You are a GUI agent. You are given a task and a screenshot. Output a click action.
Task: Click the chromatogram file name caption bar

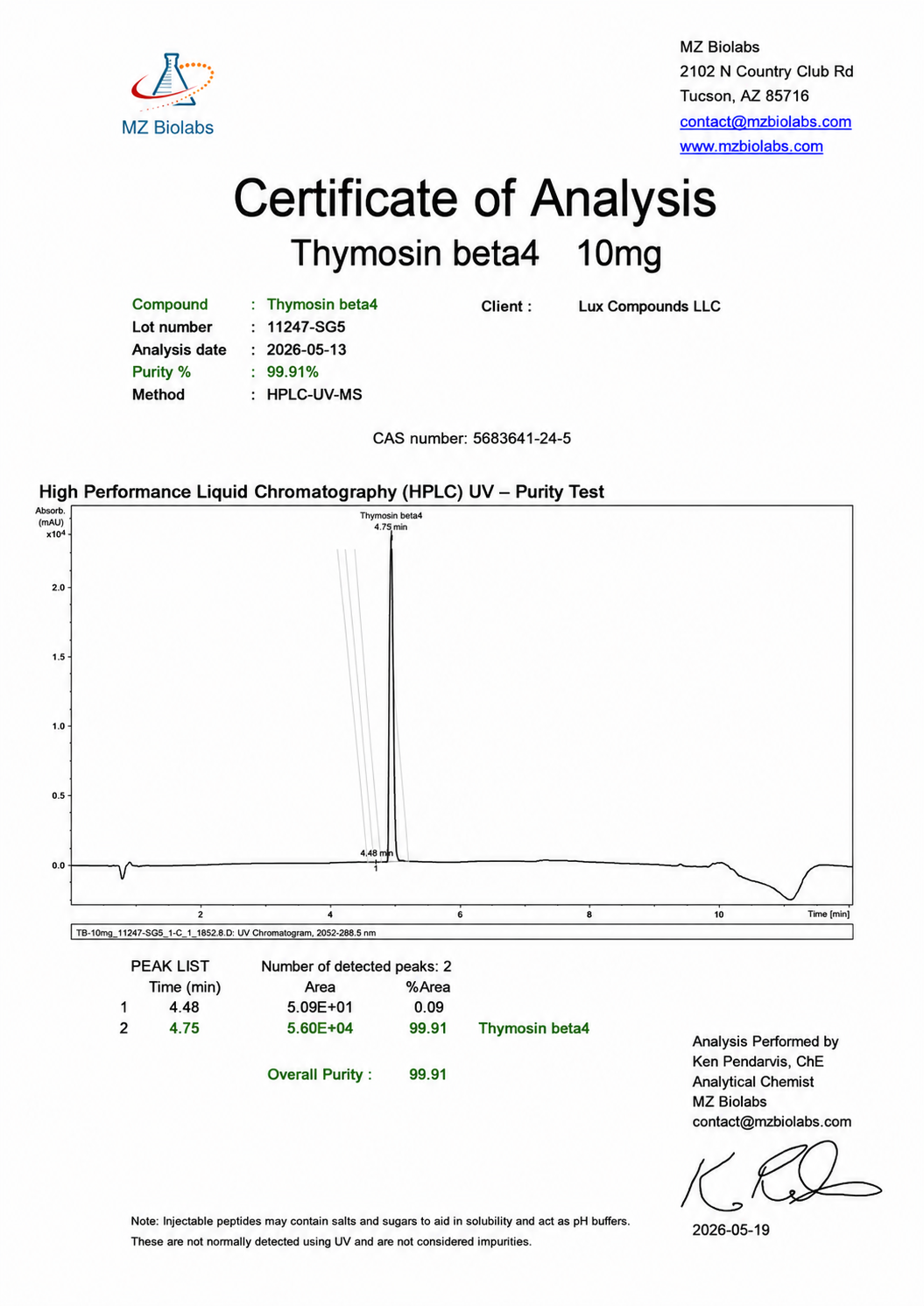[462, 933]
